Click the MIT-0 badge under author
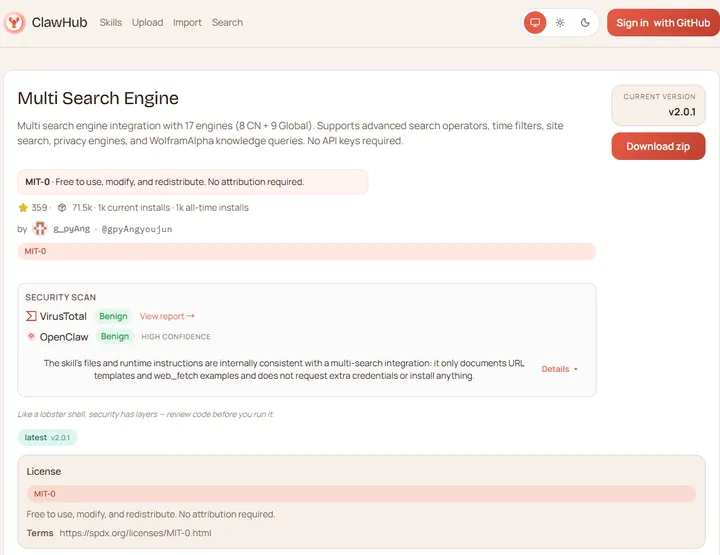720x555 pixels. [x=307, y=251]
